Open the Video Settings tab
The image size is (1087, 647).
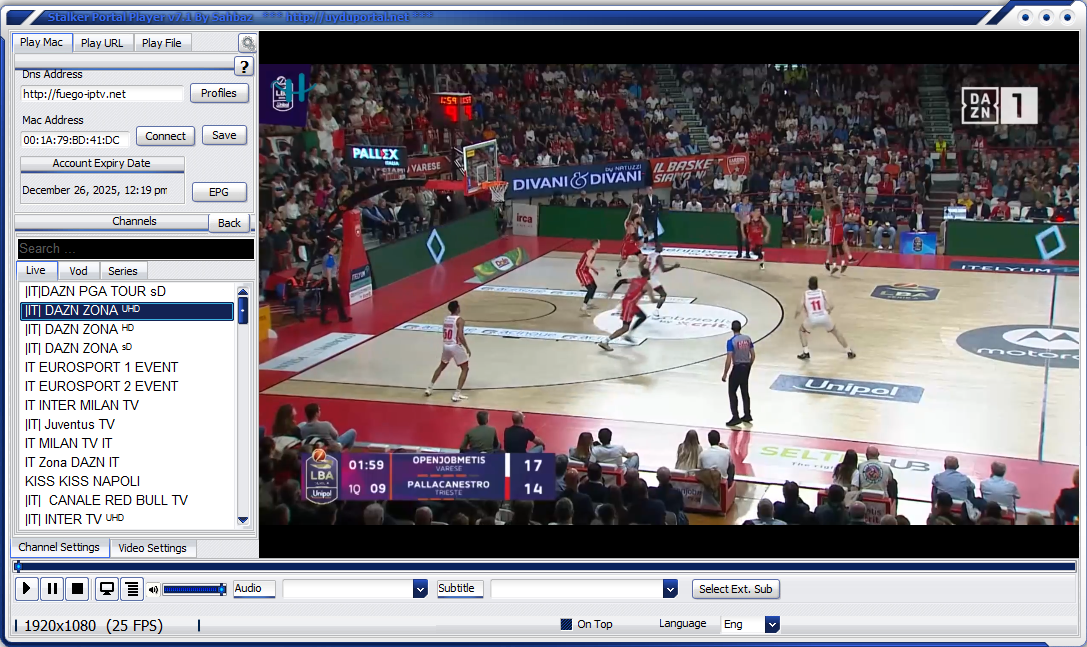tap(153, 548)
